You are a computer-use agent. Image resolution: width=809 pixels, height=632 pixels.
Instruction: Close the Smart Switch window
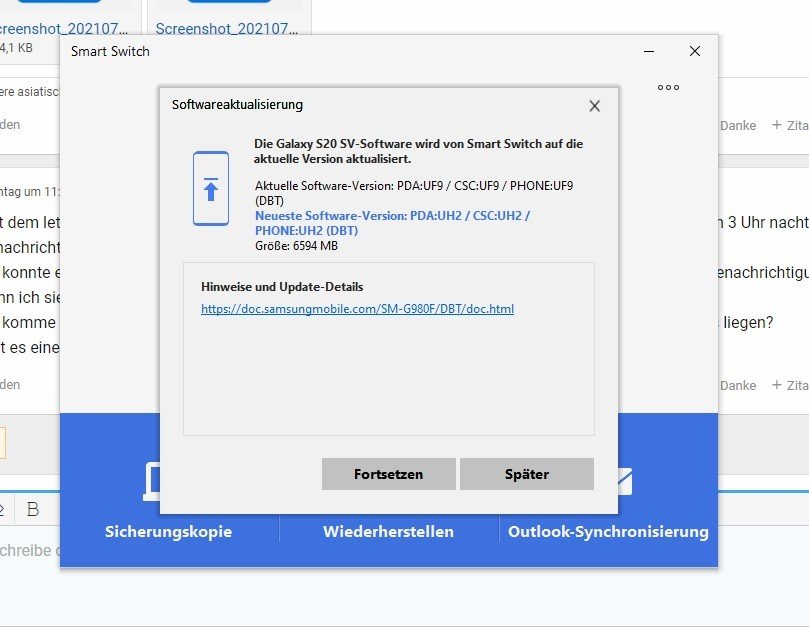[x=695, y=51]
